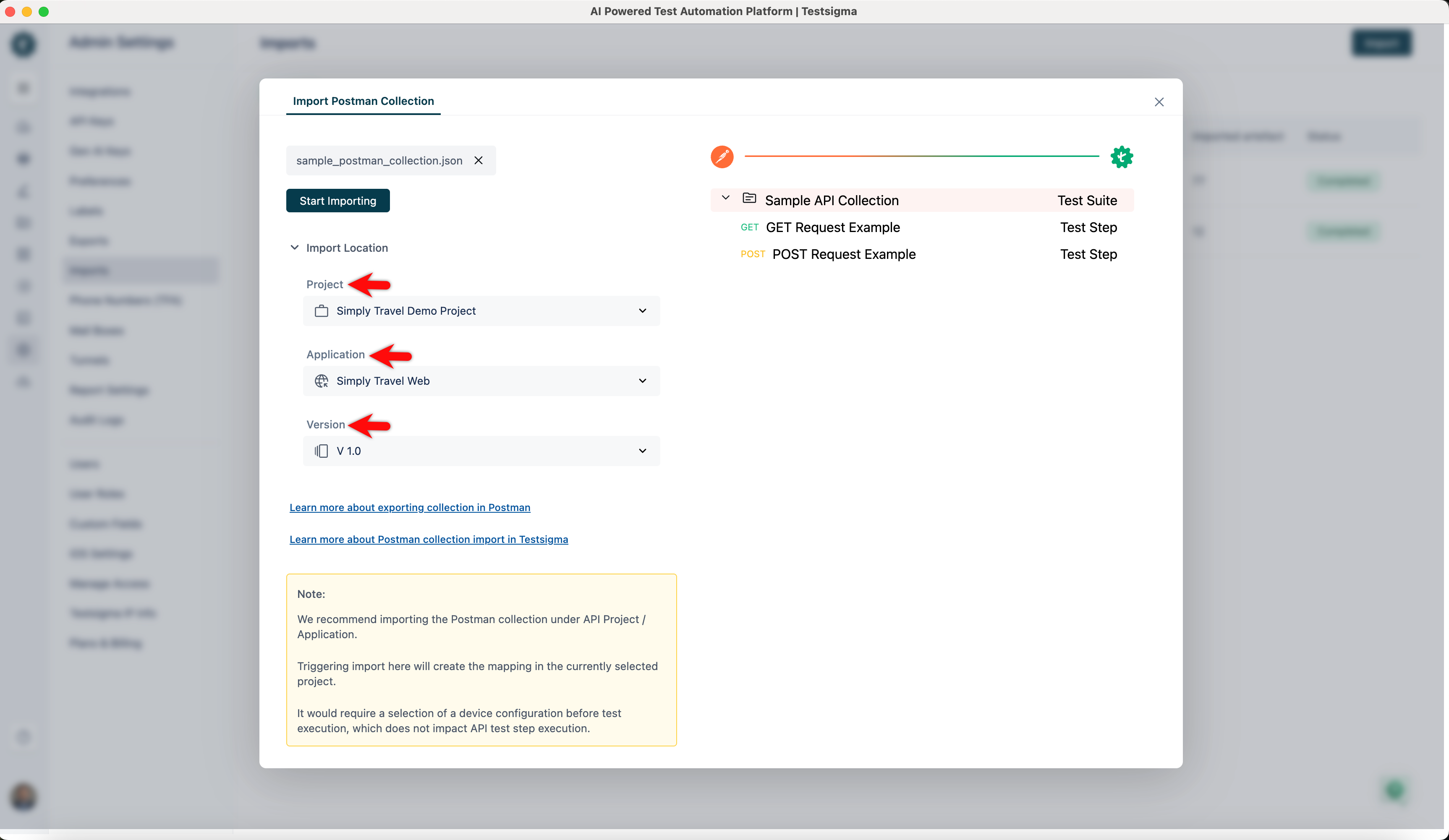
Task: Open the Version dropdown showing V 1.0
Action: point(481,451)
